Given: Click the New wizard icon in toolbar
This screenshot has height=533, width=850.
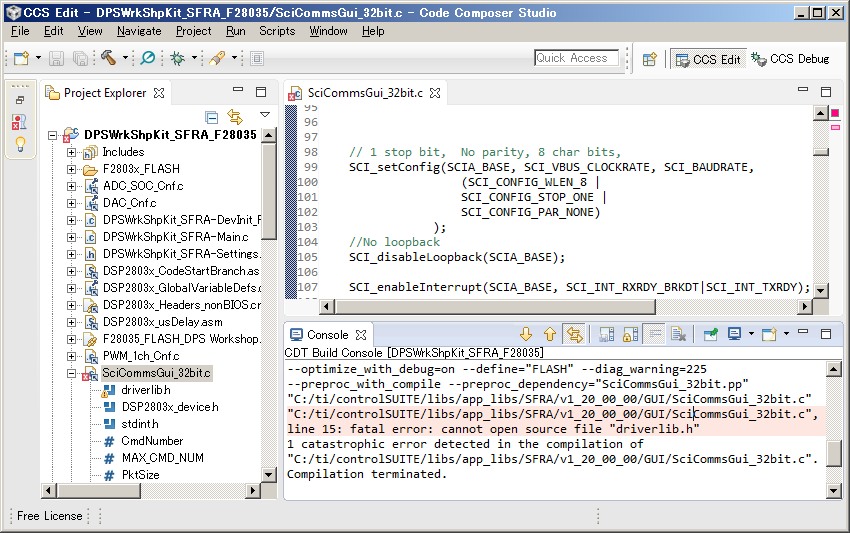Looking at the screenshot, I should pyautogui.click(x=21, y=58).
